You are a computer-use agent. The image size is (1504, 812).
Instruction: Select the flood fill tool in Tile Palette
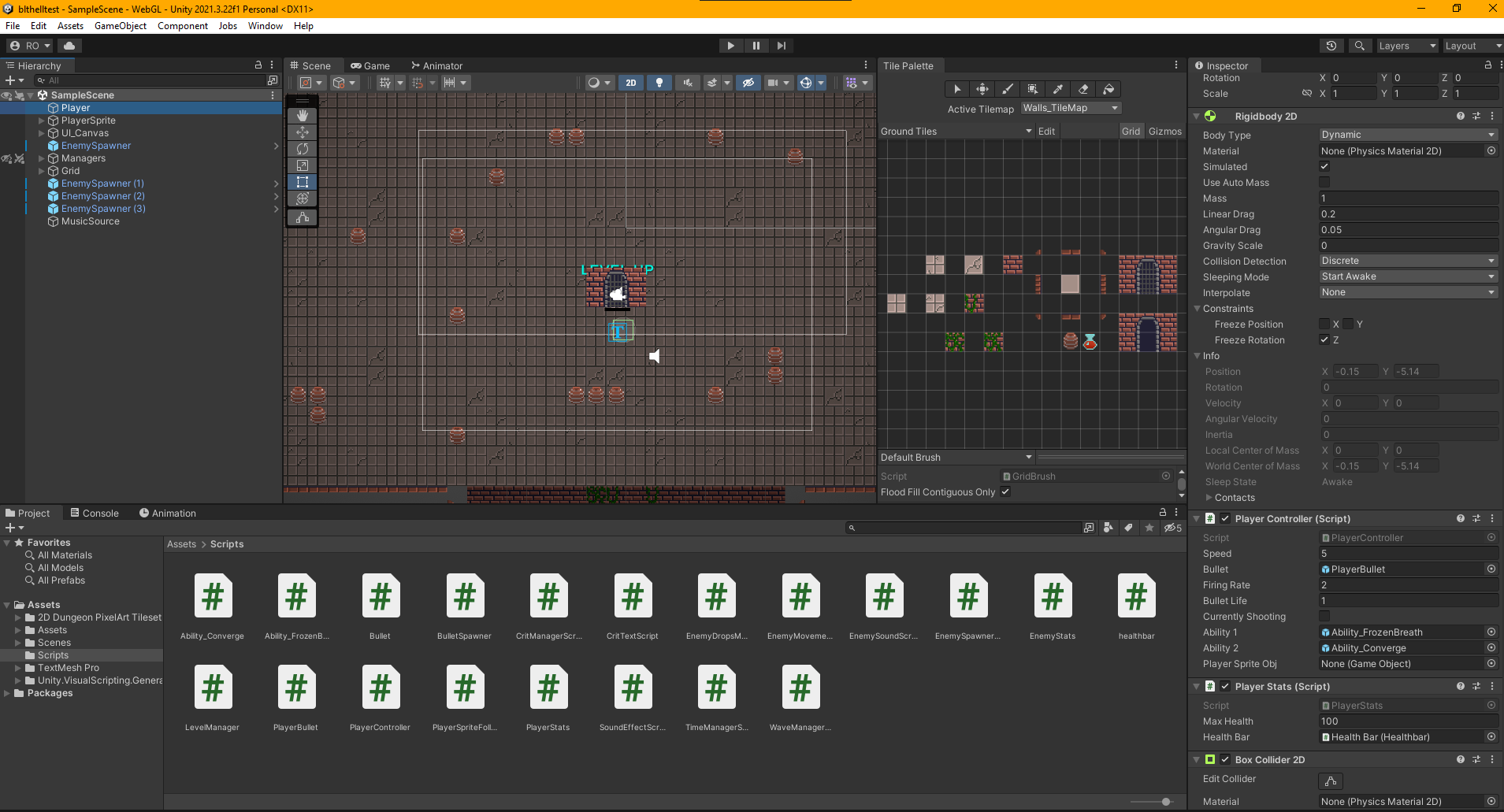(x=1109, y=89)
